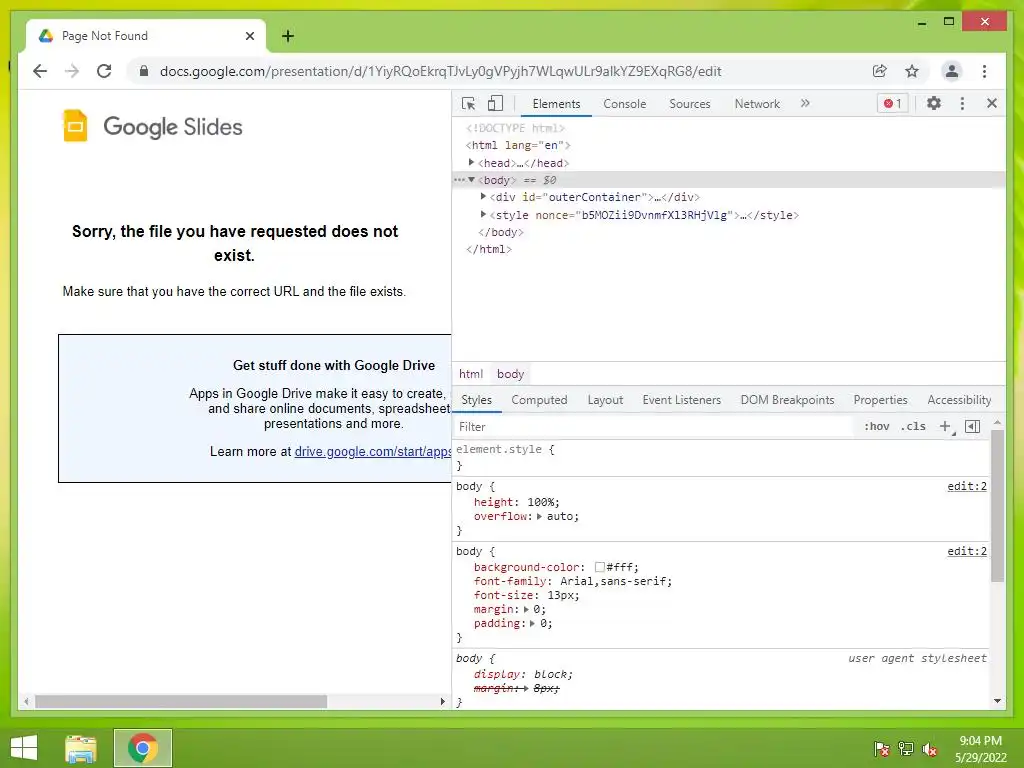The width and height of the screenshot is (1024, 768).
Task: Close the DevTools panel
Action: coord(991,103)
